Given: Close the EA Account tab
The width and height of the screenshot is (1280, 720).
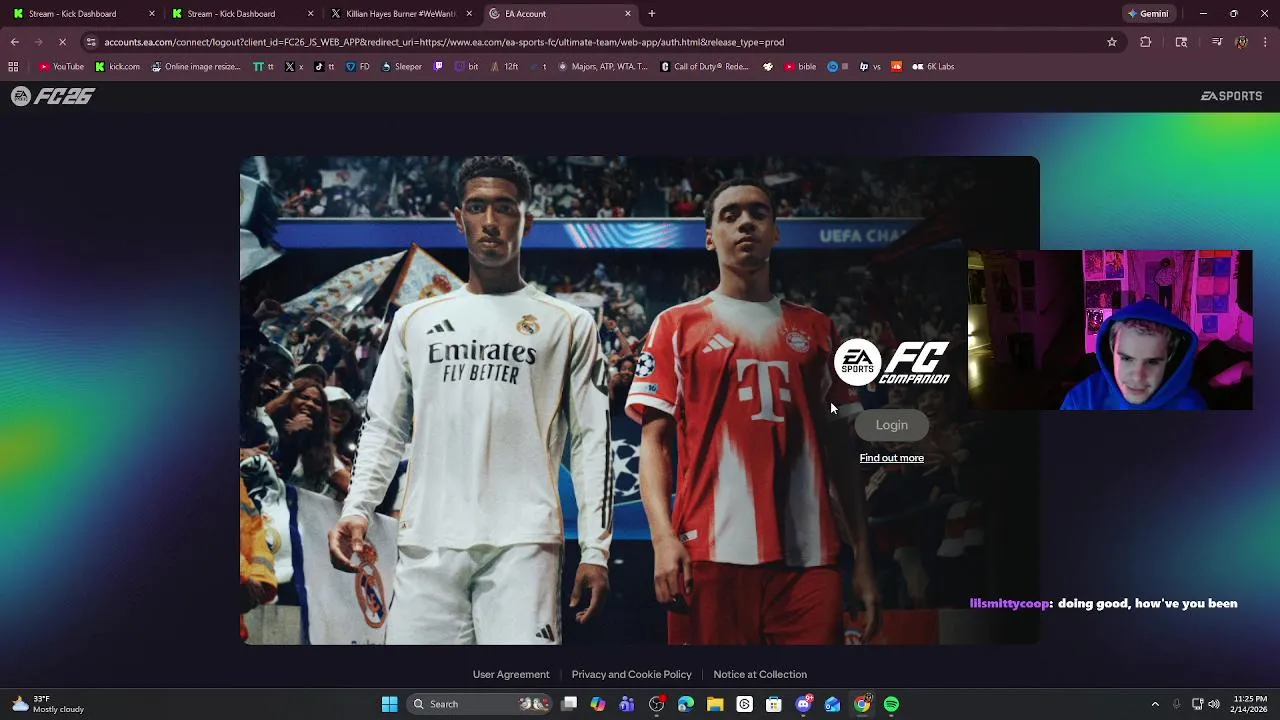Looking at the screenshot, I should [x=628, y=14].
